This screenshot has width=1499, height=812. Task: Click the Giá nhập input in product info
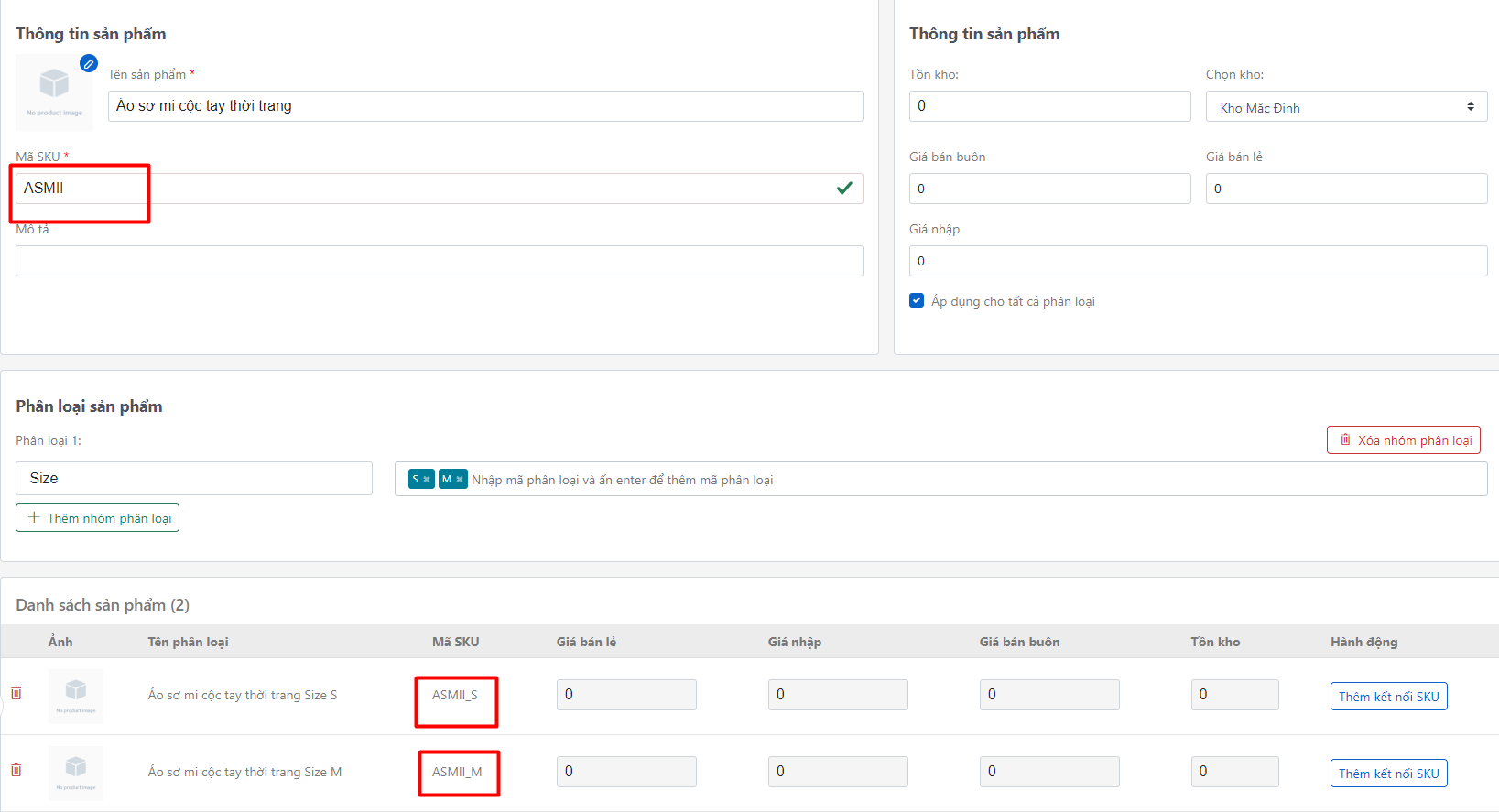pos(1198,261)
